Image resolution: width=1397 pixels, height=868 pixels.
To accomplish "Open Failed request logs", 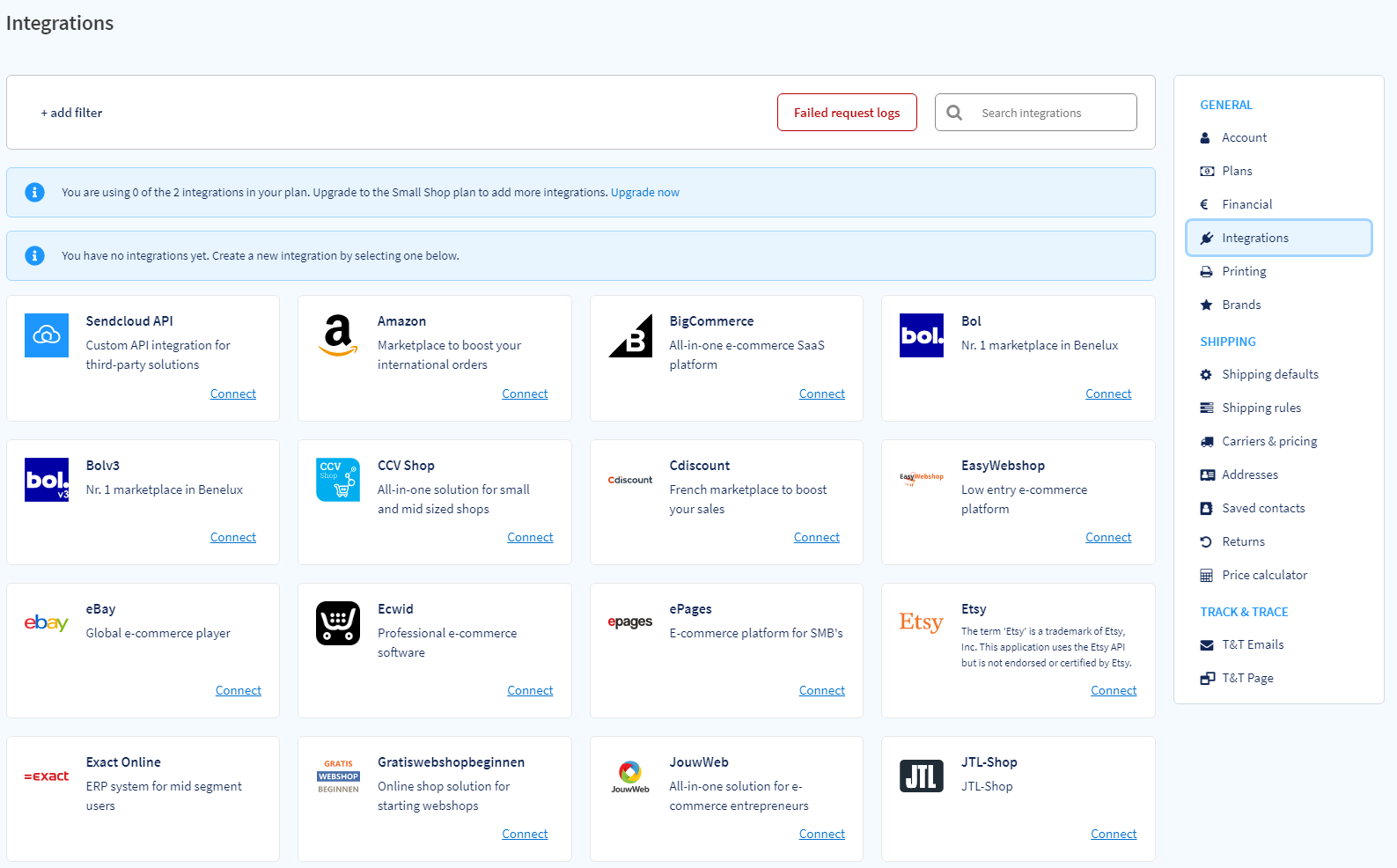I will 847,113.
